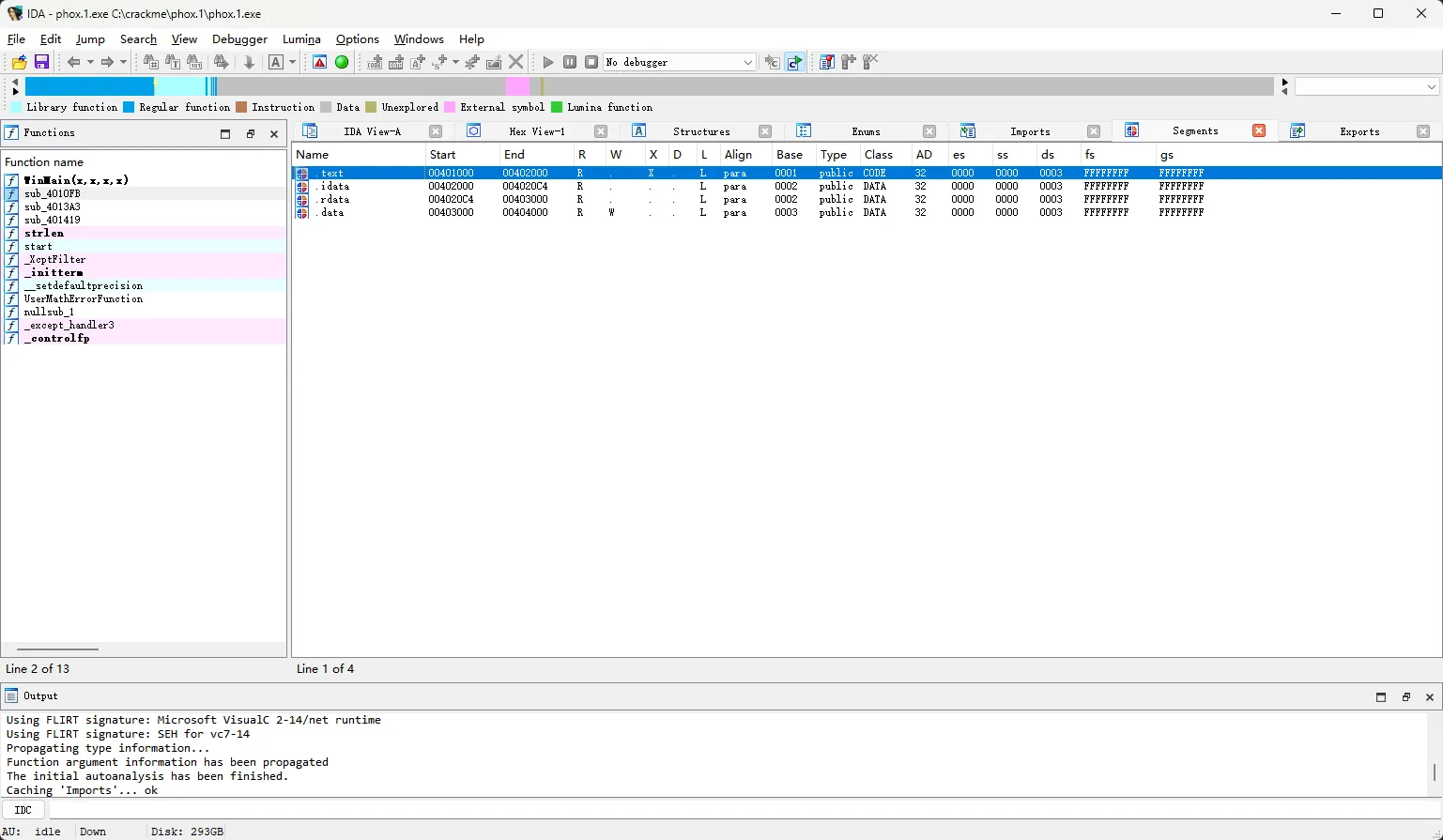1443x840 pixels.
Task: Click the text search binoculars icon
Action: click(173, 62)
